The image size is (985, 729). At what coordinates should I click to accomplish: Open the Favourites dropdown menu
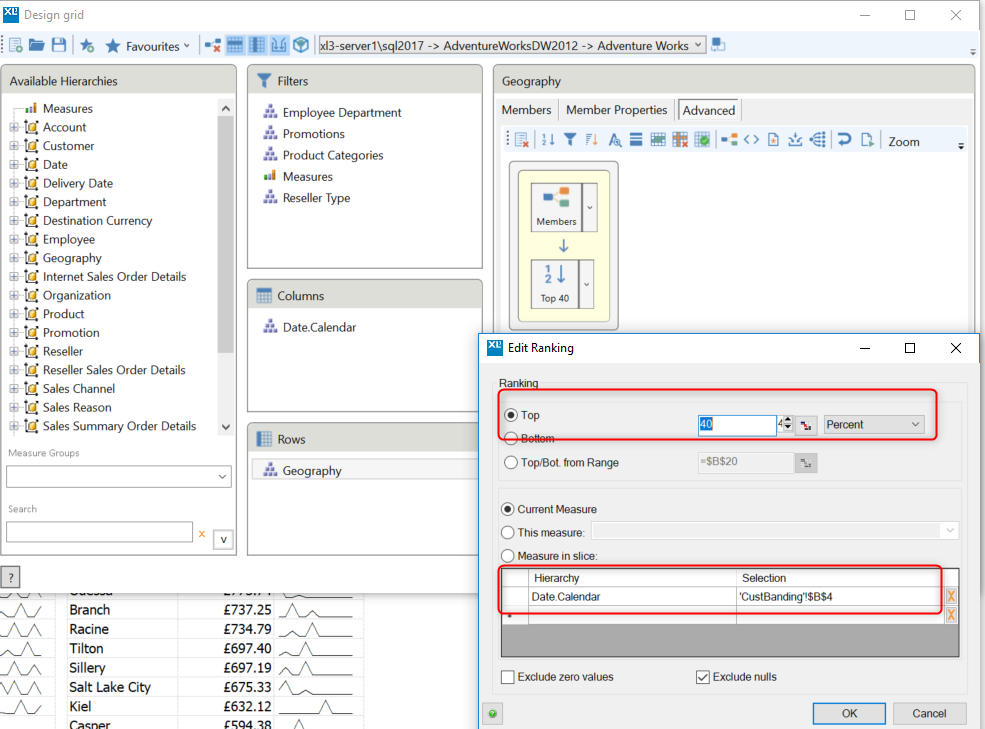point(147,46)
